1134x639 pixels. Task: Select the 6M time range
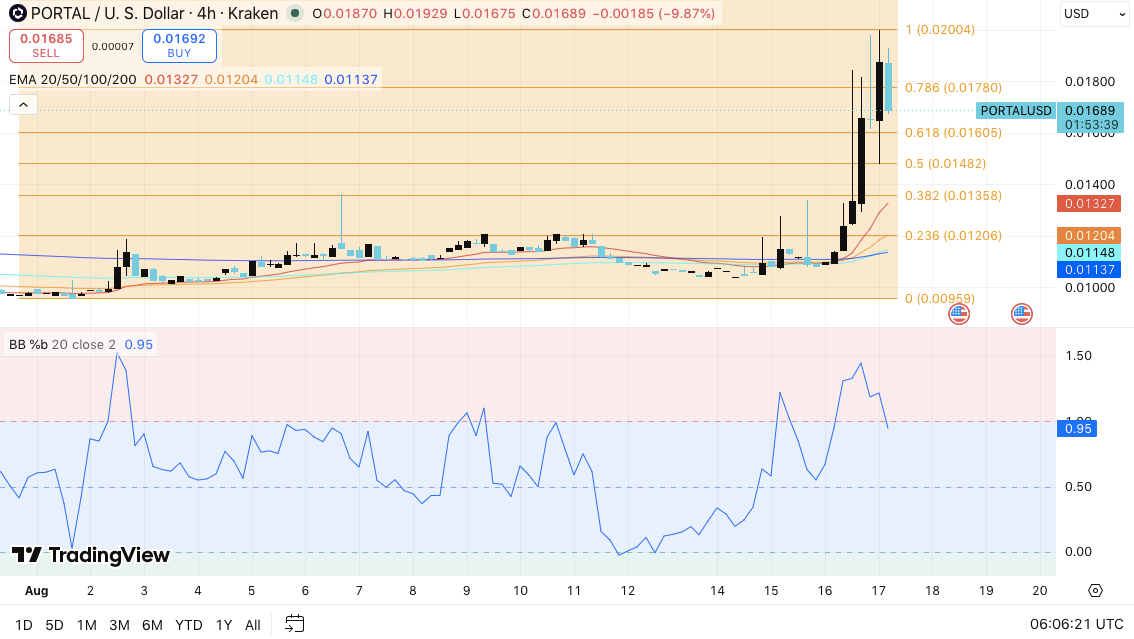(152, 625)
